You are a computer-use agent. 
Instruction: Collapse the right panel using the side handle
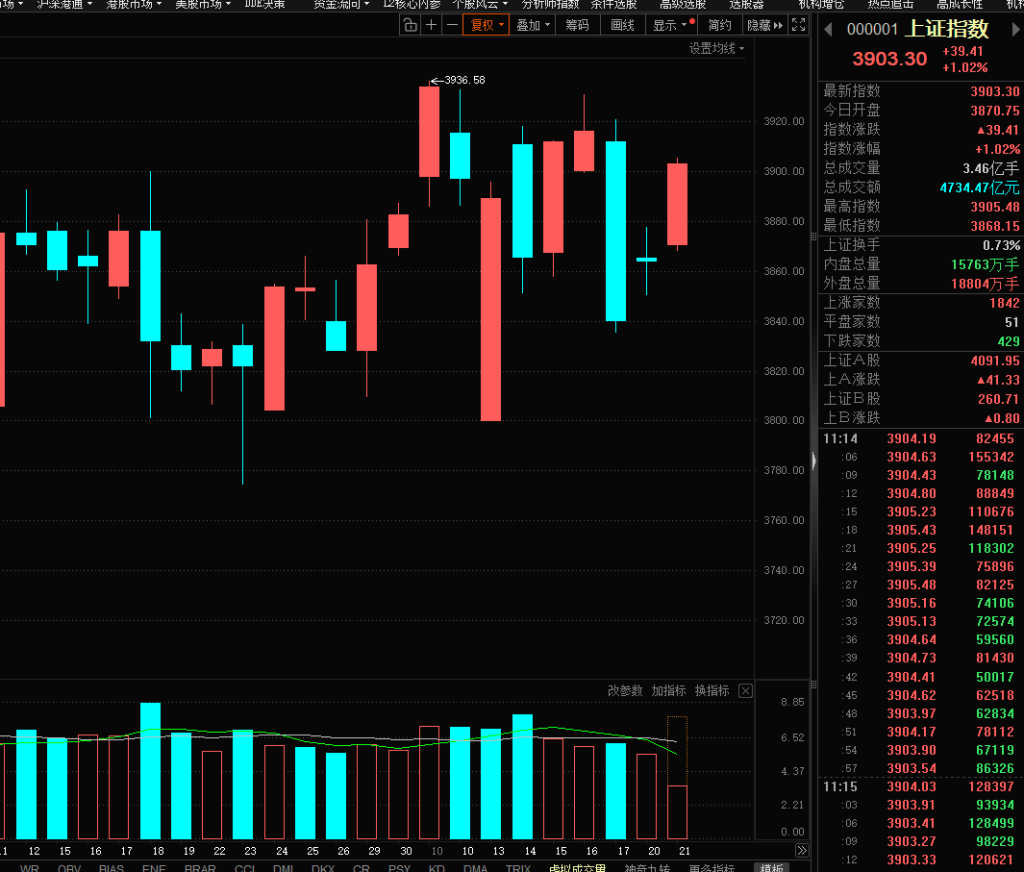coord(813,460)
